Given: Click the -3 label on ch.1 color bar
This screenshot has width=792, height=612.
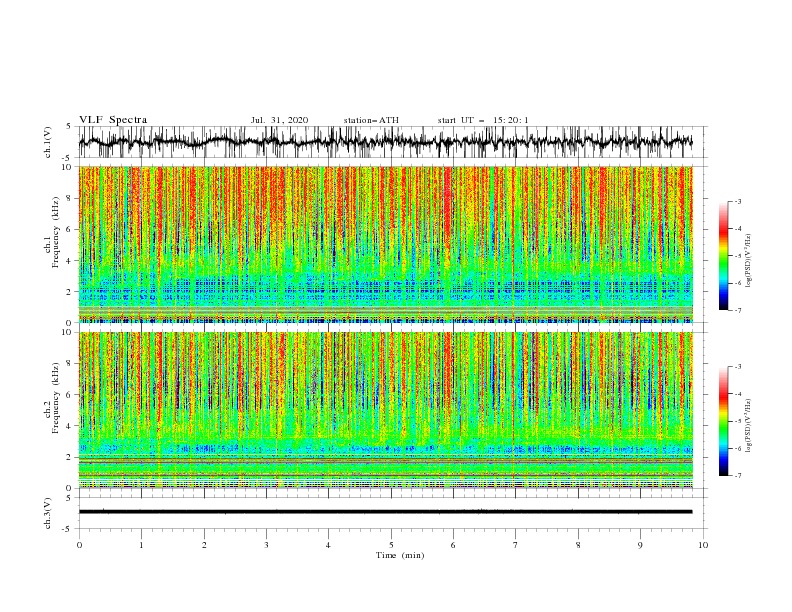Looking at the screenshot, I should (737, 201).
